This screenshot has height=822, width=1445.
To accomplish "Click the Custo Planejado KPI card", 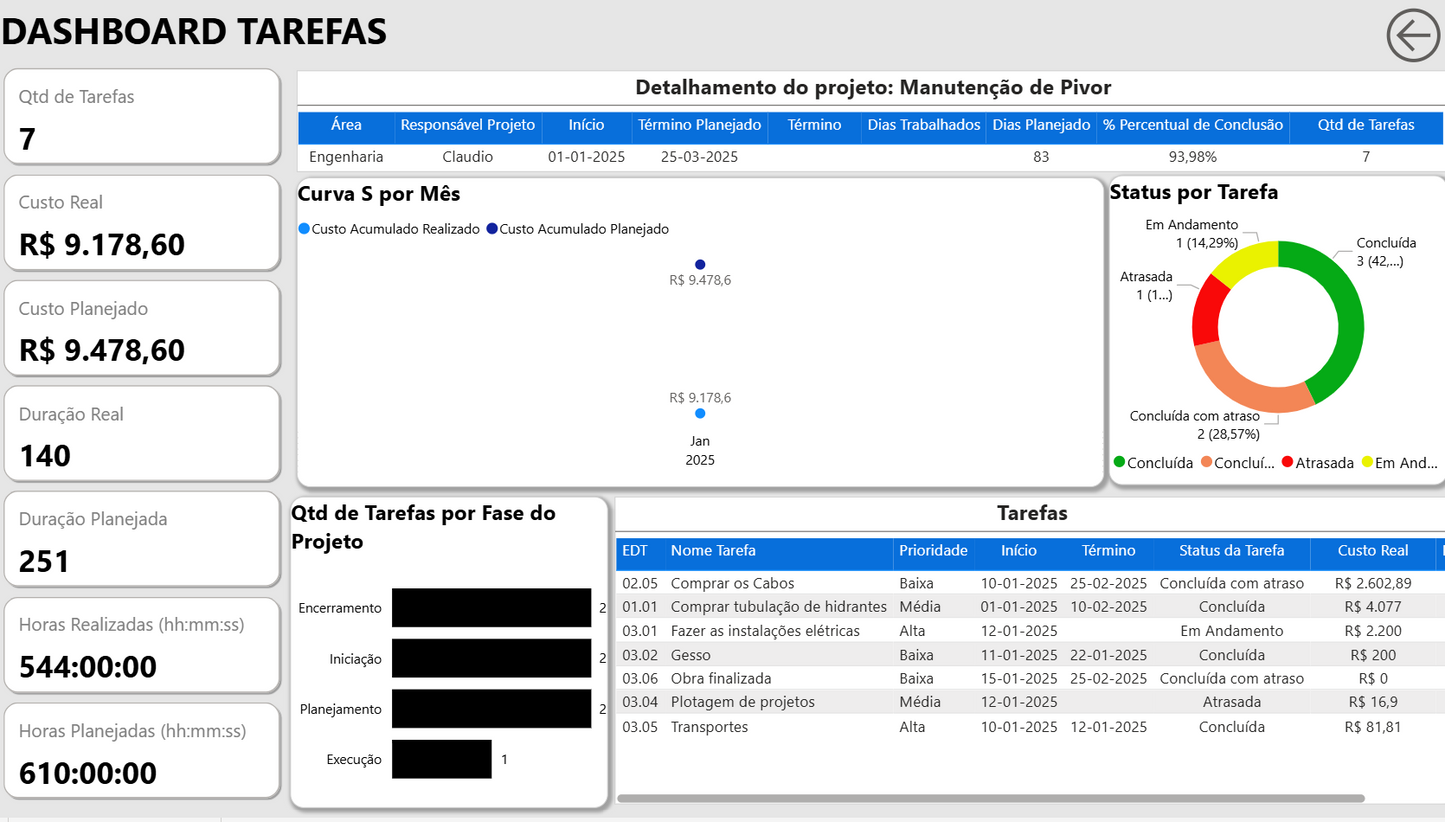I will coord(142,328).
